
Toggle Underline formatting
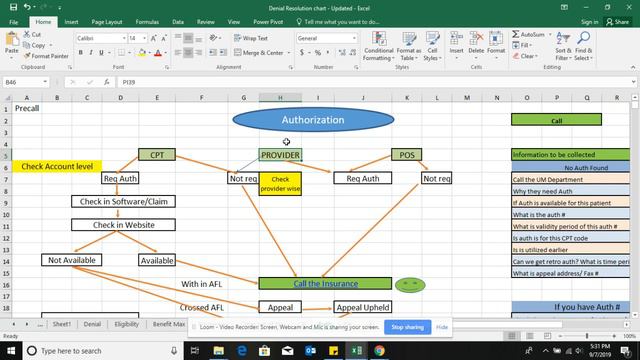(x=101, y=53)
